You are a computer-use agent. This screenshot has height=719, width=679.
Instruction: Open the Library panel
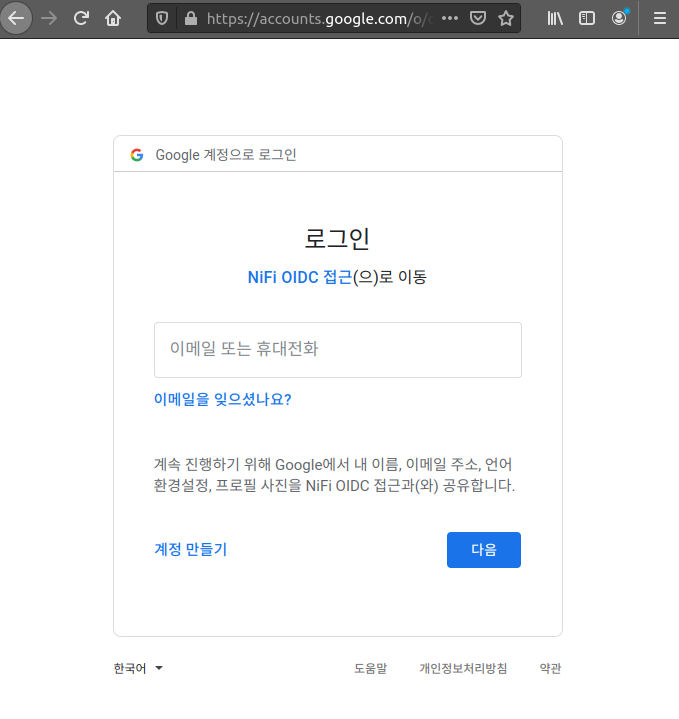coord(555,18)
